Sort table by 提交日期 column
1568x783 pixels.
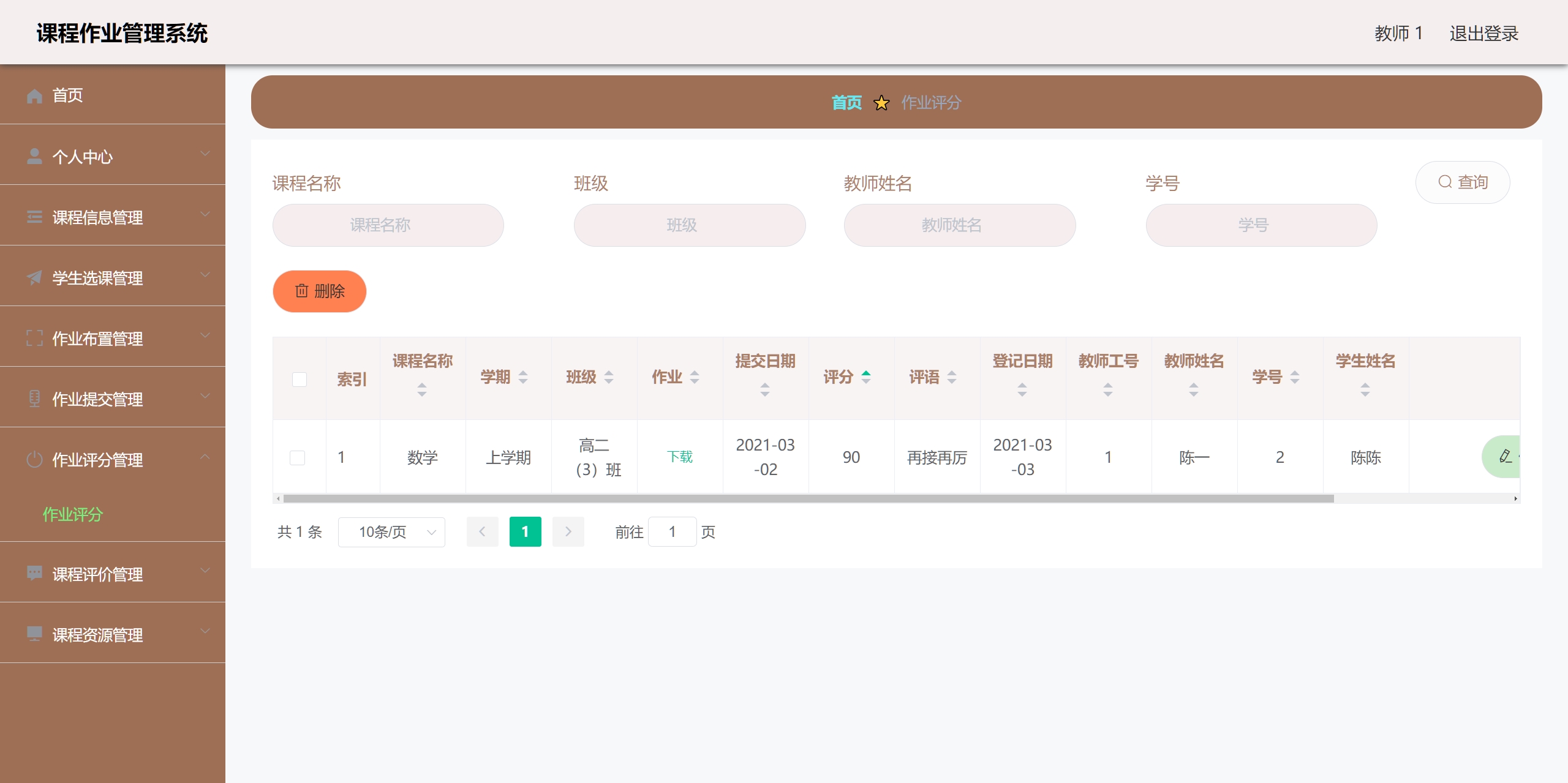tap(765, 389)
